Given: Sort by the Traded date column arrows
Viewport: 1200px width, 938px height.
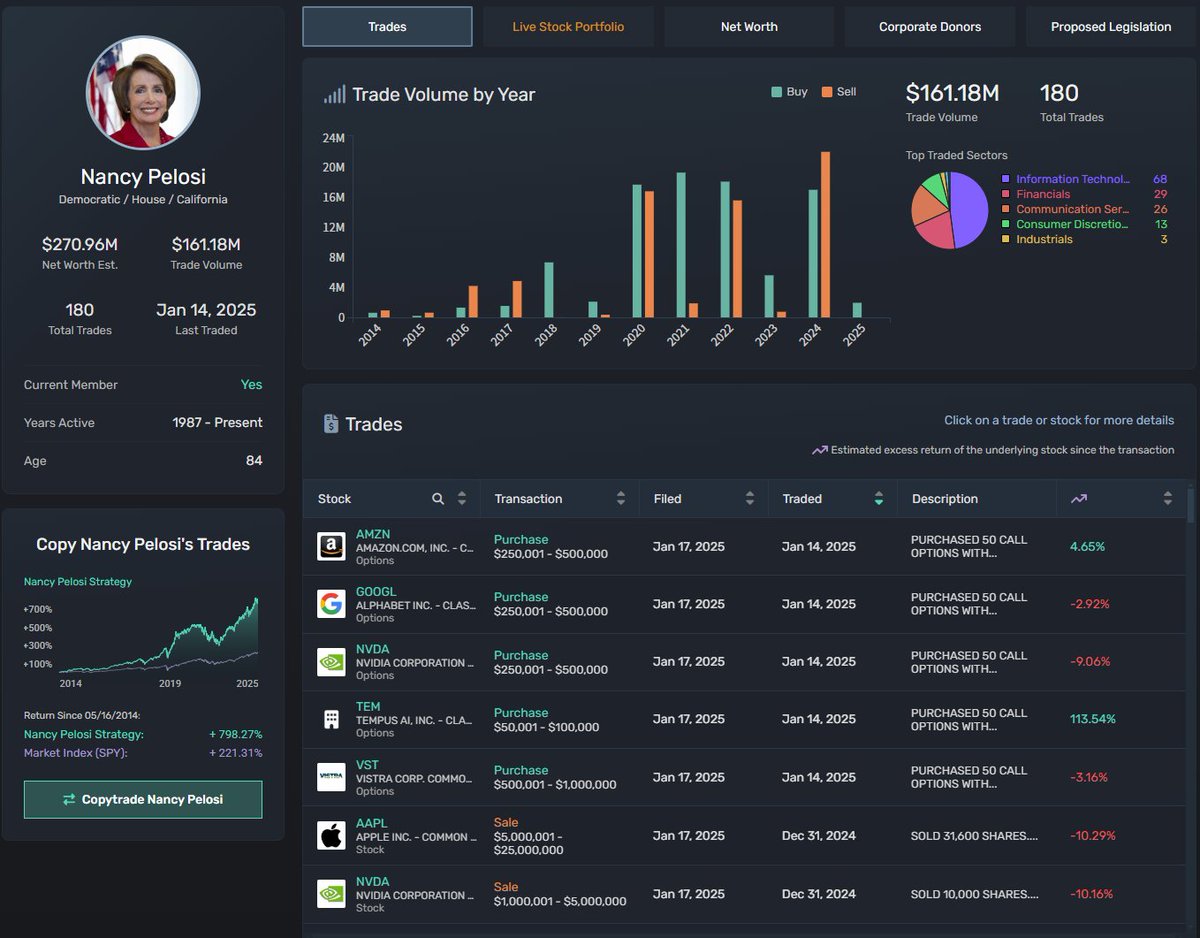Looking at the screenshot, I should point(879,498).
